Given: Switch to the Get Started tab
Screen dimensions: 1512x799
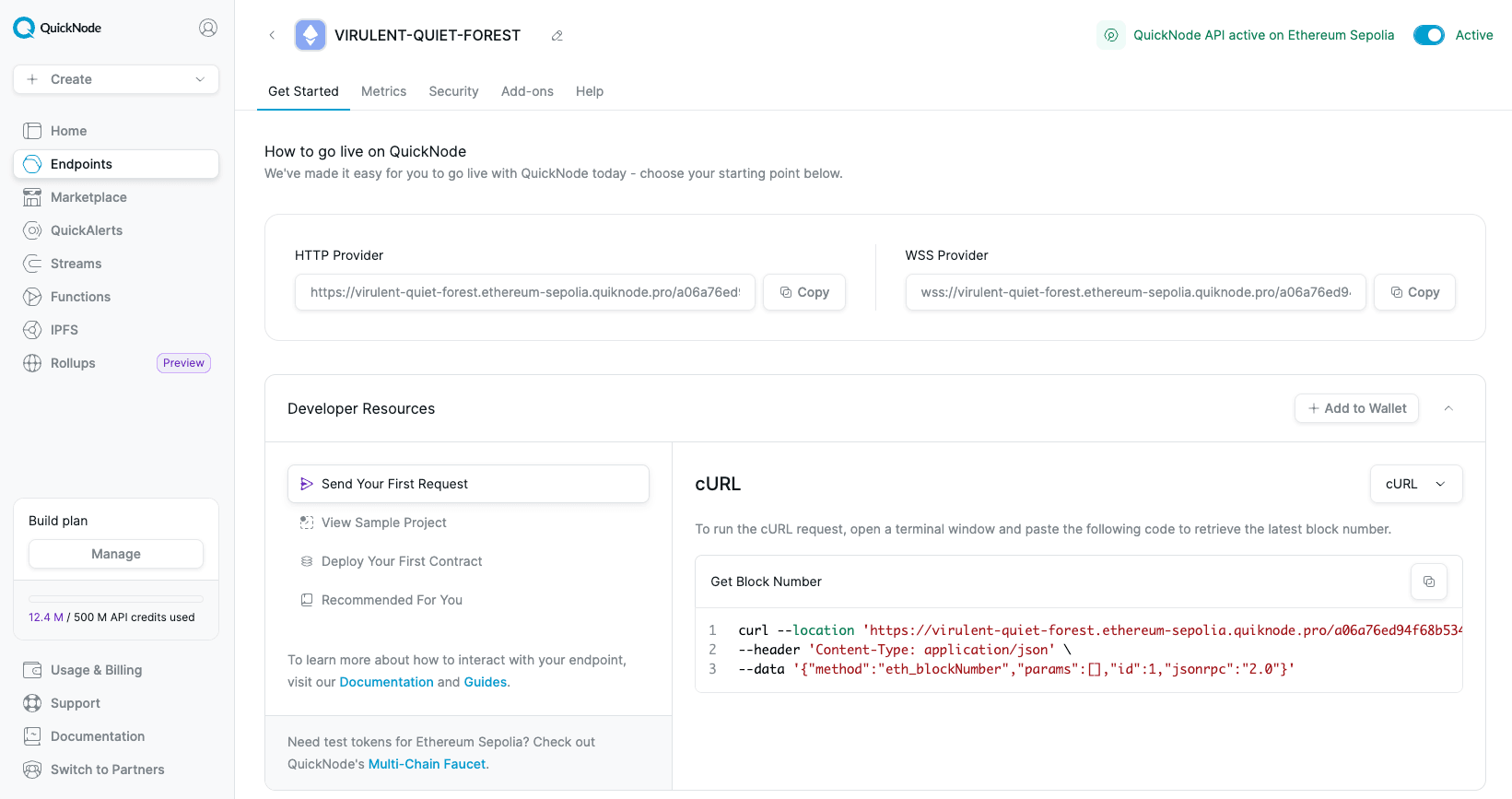Looking at the screenshot, I should point(303,91).
